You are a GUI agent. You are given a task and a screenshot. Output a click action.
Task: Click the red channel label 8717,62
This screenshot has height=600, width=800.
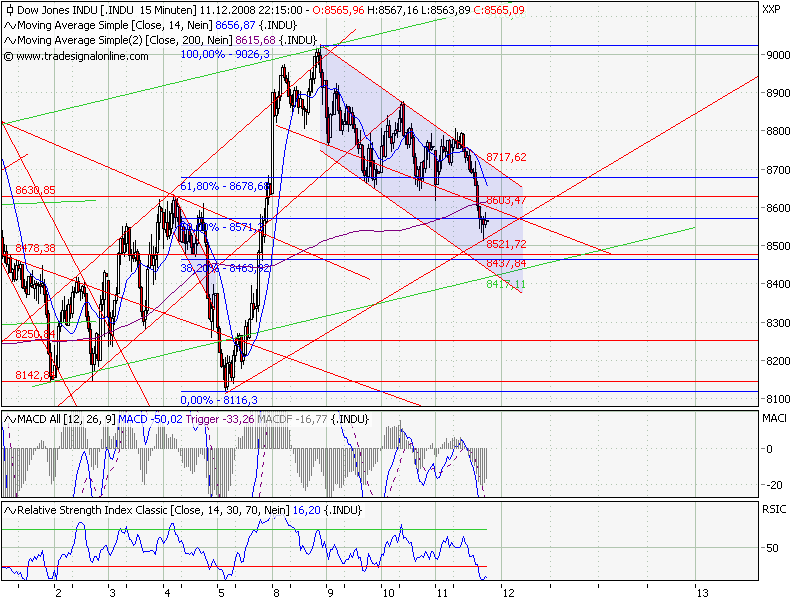tap(506, 157)
